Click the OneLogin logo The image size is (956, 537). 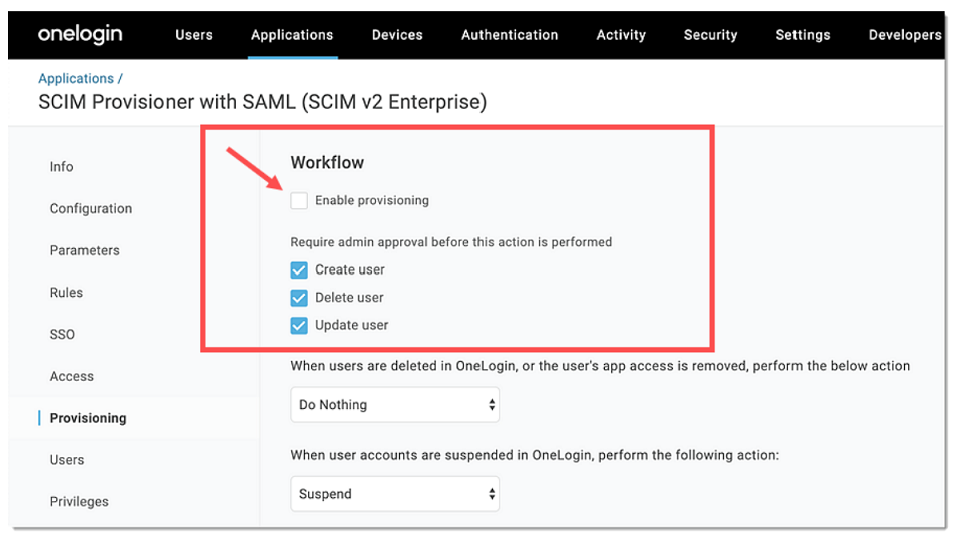pos(80,35)
